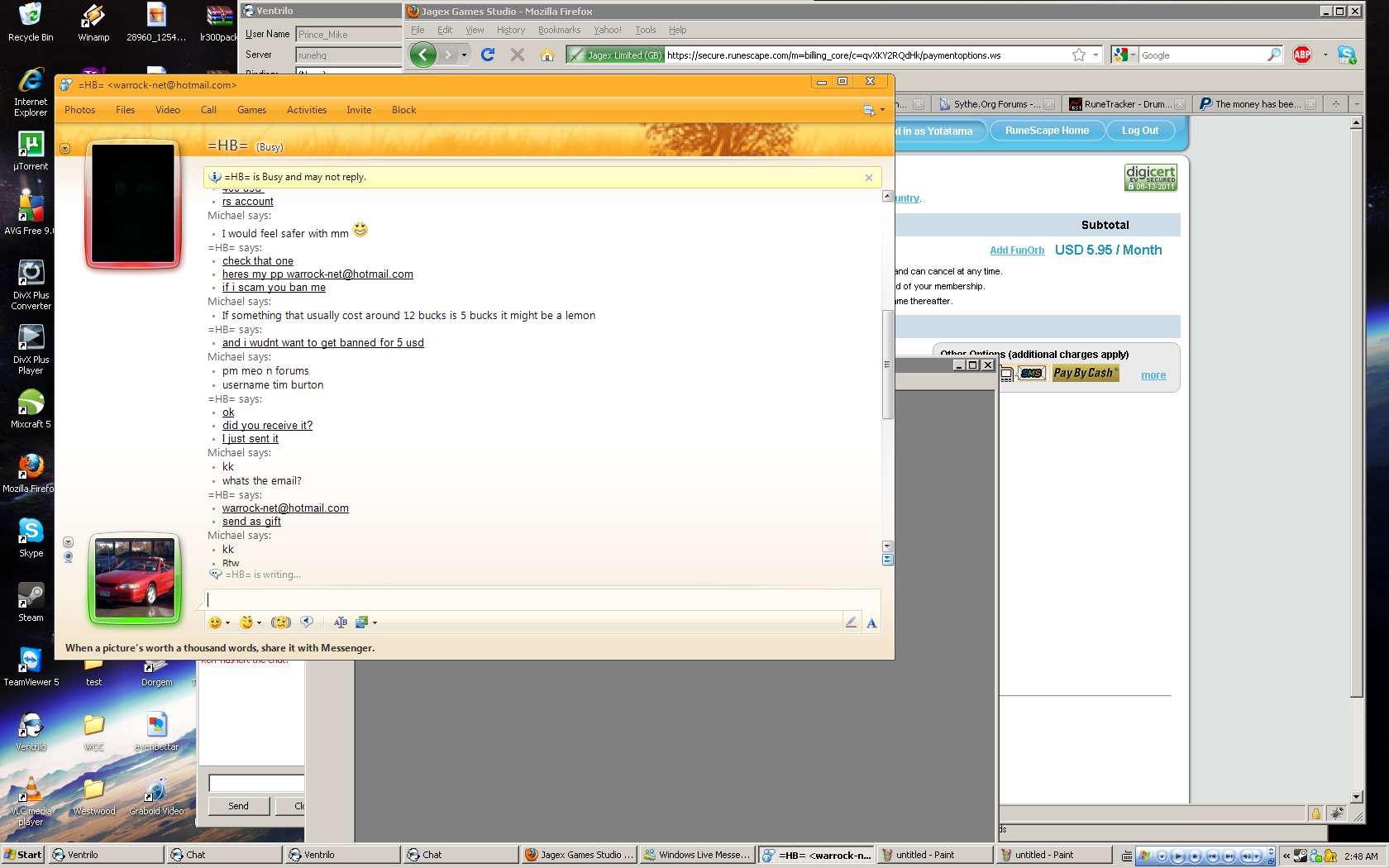This screenshot has width=1389, height=868.
Task: Click the Messenger chat history scrollbar thumb
Action: (887, 365)
